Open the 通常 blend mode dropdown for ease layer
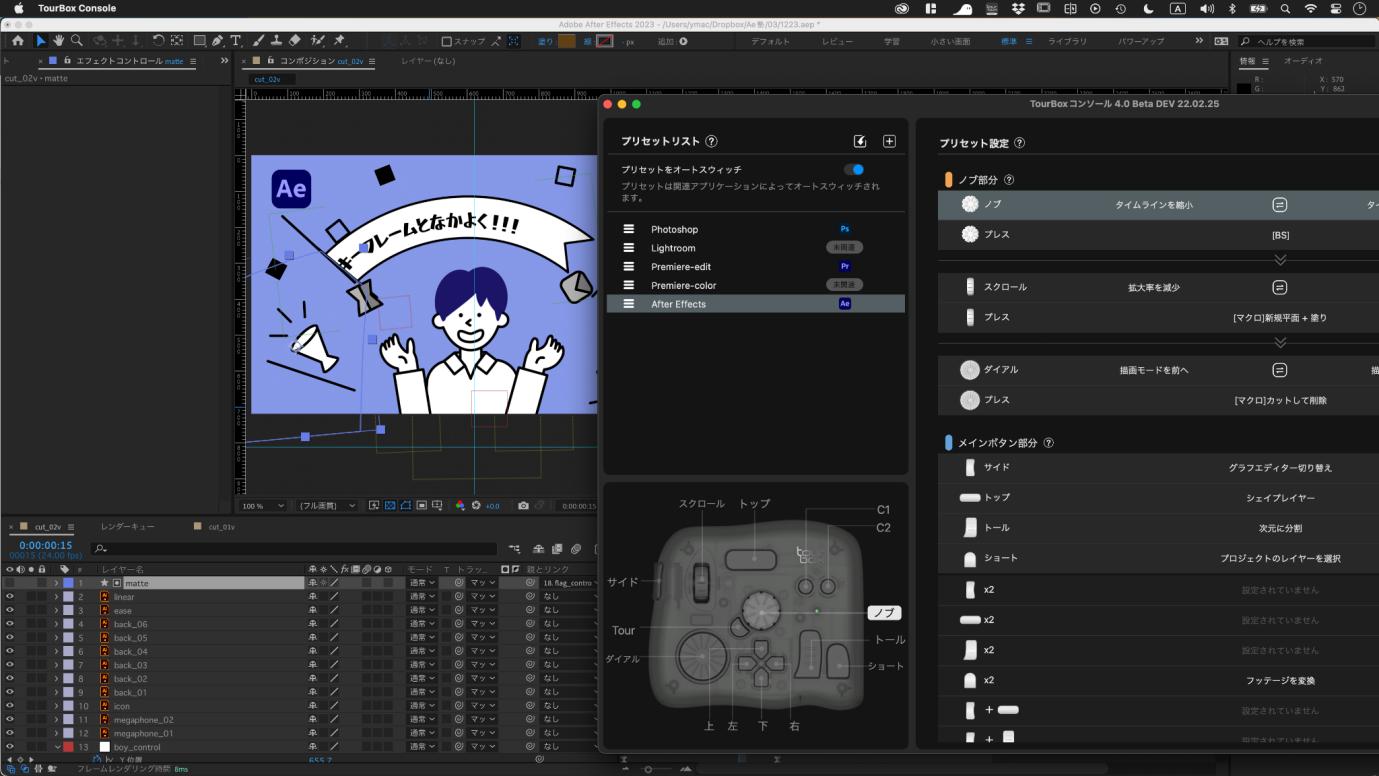Viewport: 1379px width, 776px height. point(422,610)
